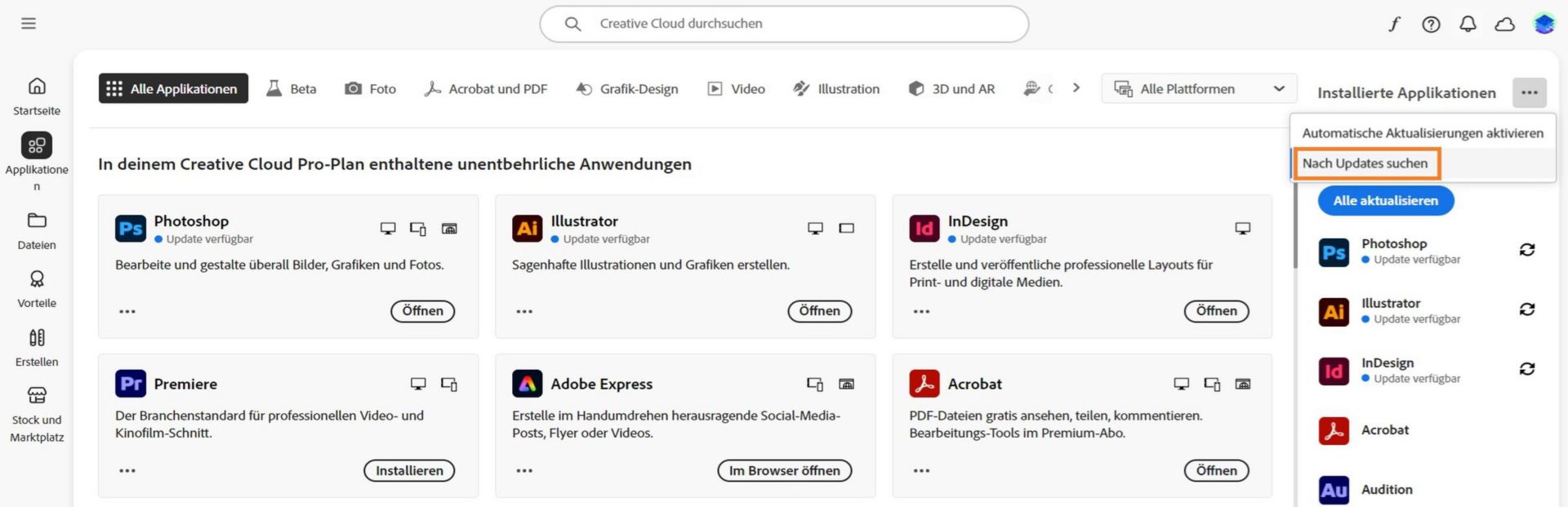Click the Illustrator app icon in the card
This screenshot has width=1568, height=507.
tap(528, 229)
